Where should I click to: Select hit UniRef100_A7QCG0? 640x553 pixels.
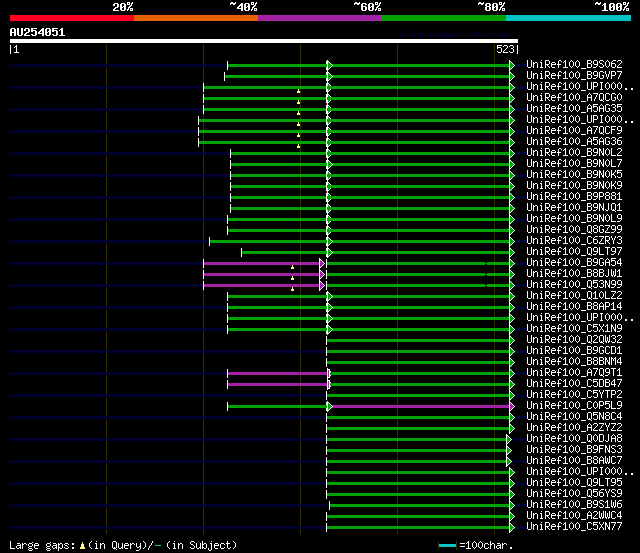pos(574,98)
